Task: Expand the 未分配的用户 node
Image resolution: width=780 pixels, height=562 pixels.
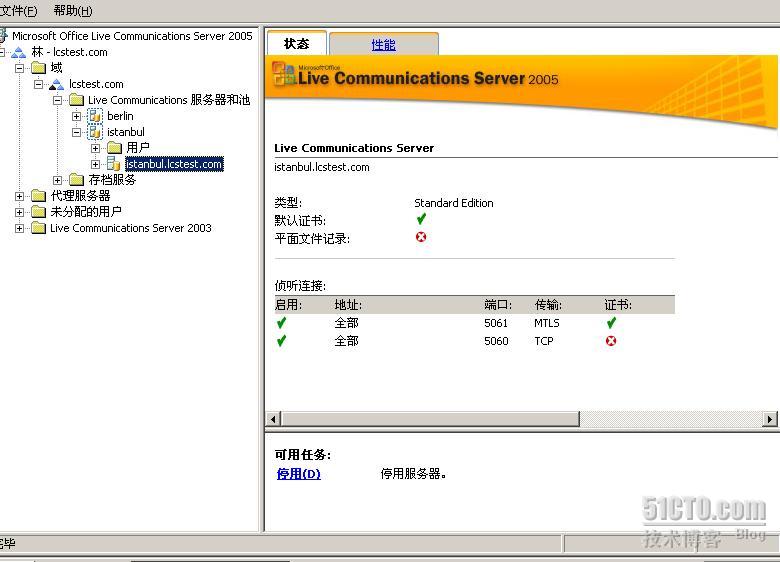Action: (x=19, y=212)
